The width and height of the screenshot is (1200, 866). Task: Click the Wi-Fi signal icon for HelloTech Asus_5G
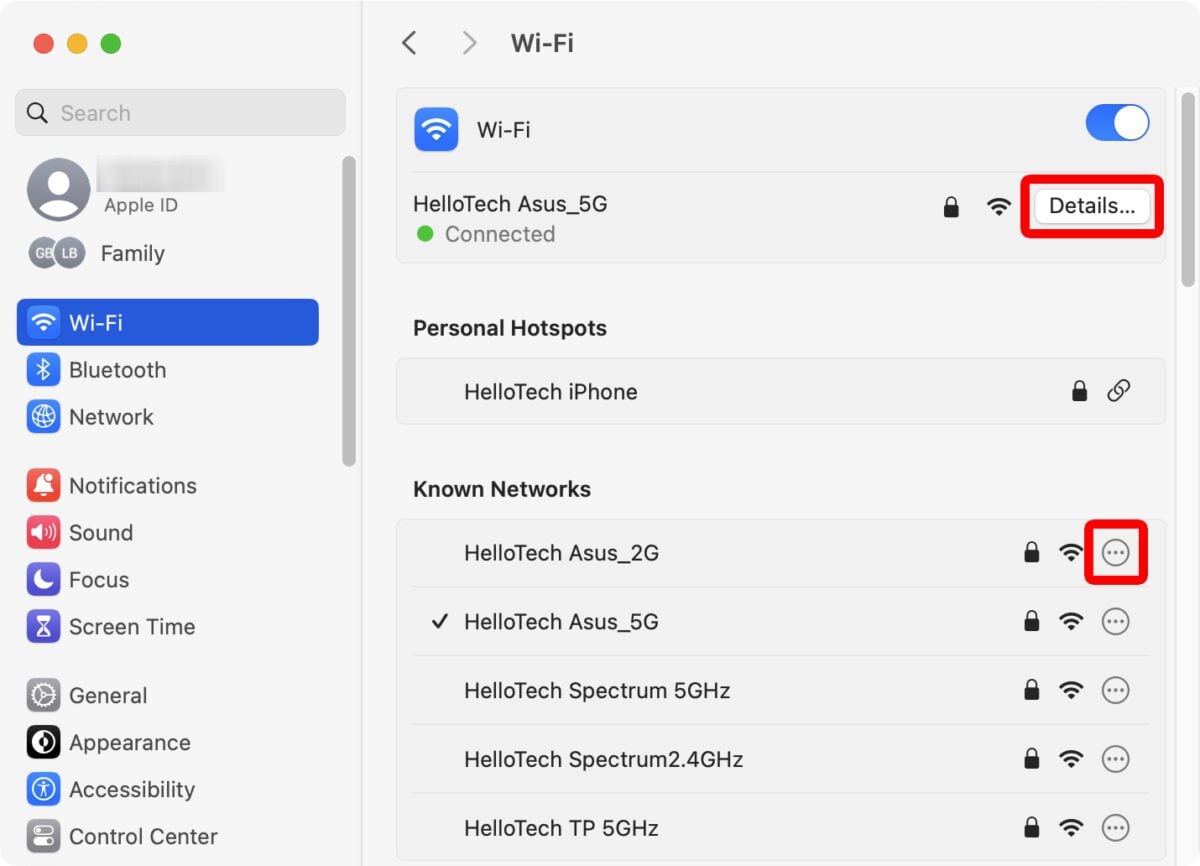click(998, 206)
